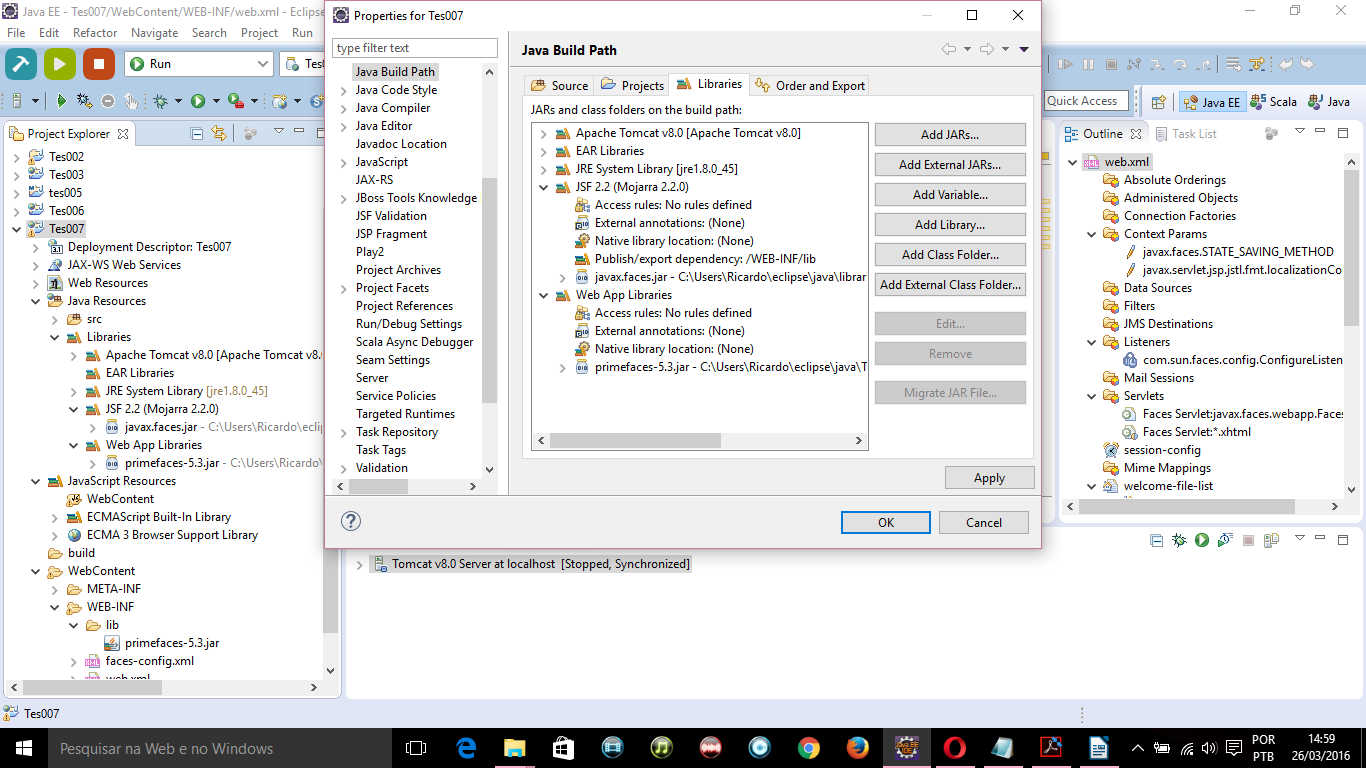Click the orange-red square stop button
This screenshot has height=768, width=1366.
(99, 64)
